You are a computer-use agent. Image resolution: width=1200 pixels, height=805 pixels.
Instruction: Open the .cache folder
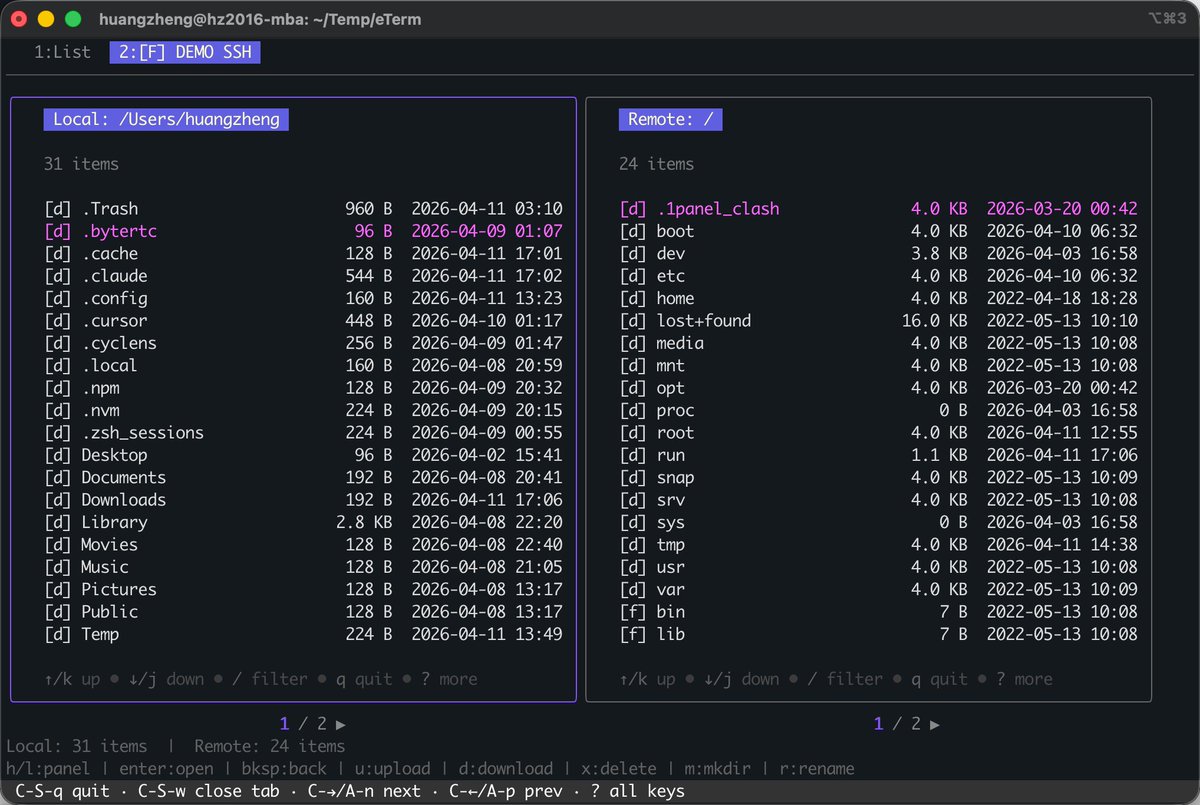(303, 254)
